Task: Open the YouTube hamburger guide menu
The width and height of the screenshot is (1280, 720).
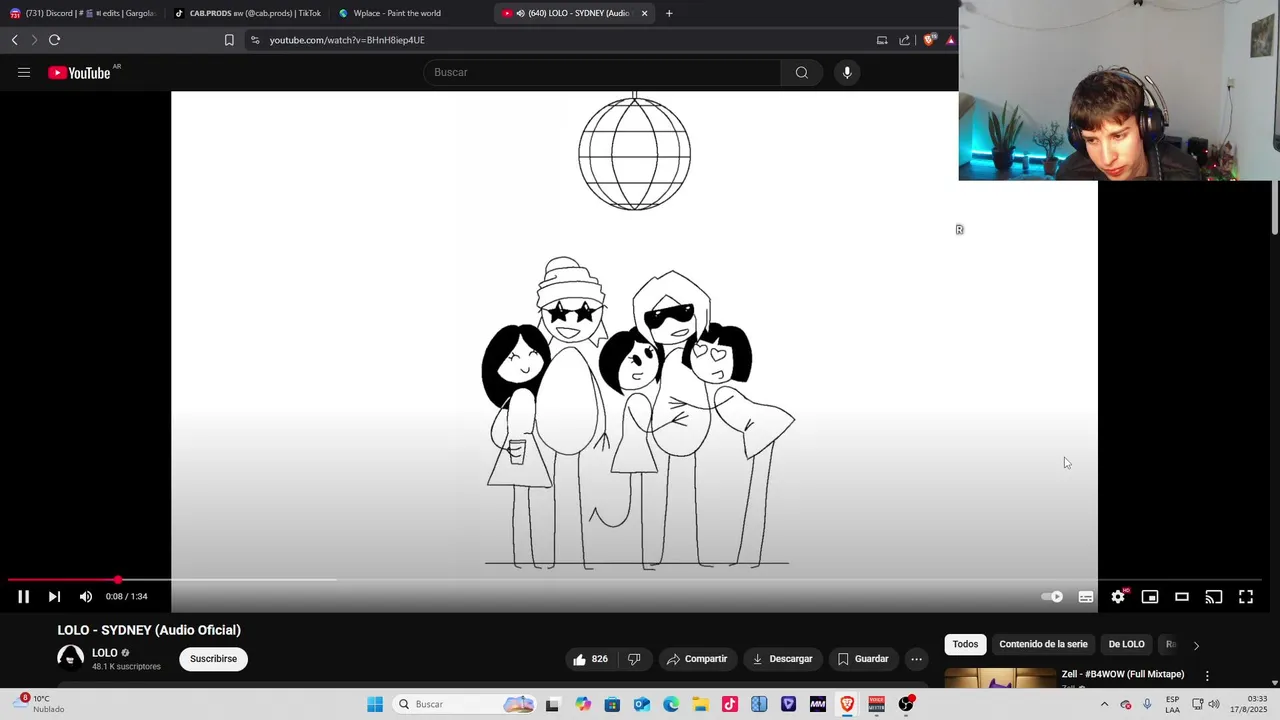Action: click(24, 72)
